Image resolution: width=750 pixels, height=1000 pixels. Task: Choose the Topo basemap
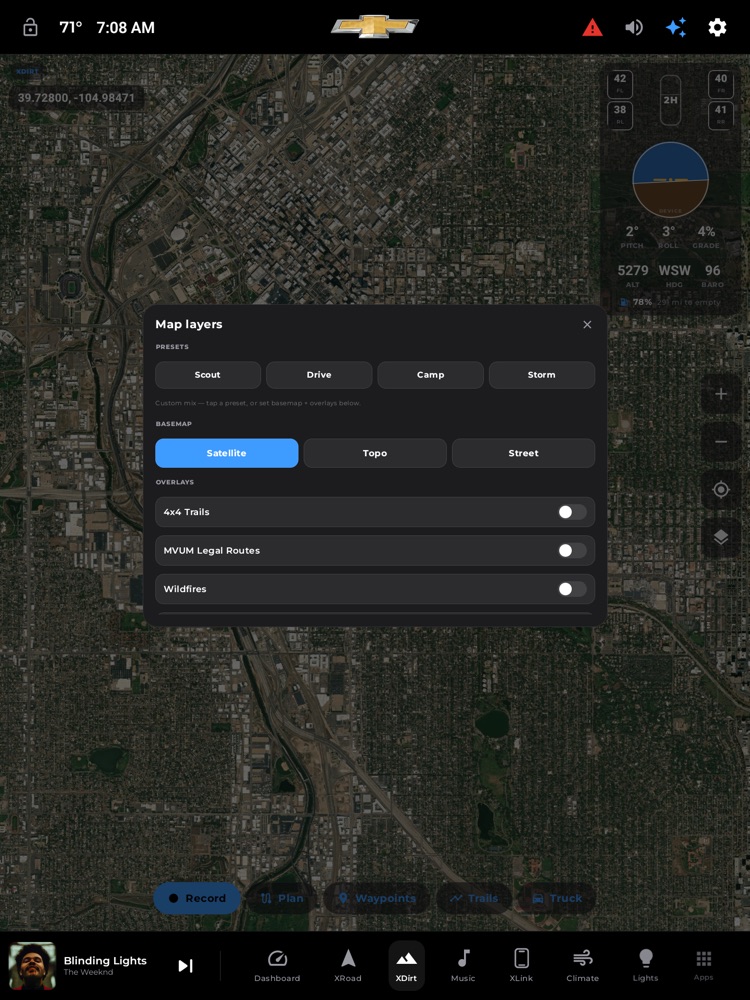tap(375, 453)
